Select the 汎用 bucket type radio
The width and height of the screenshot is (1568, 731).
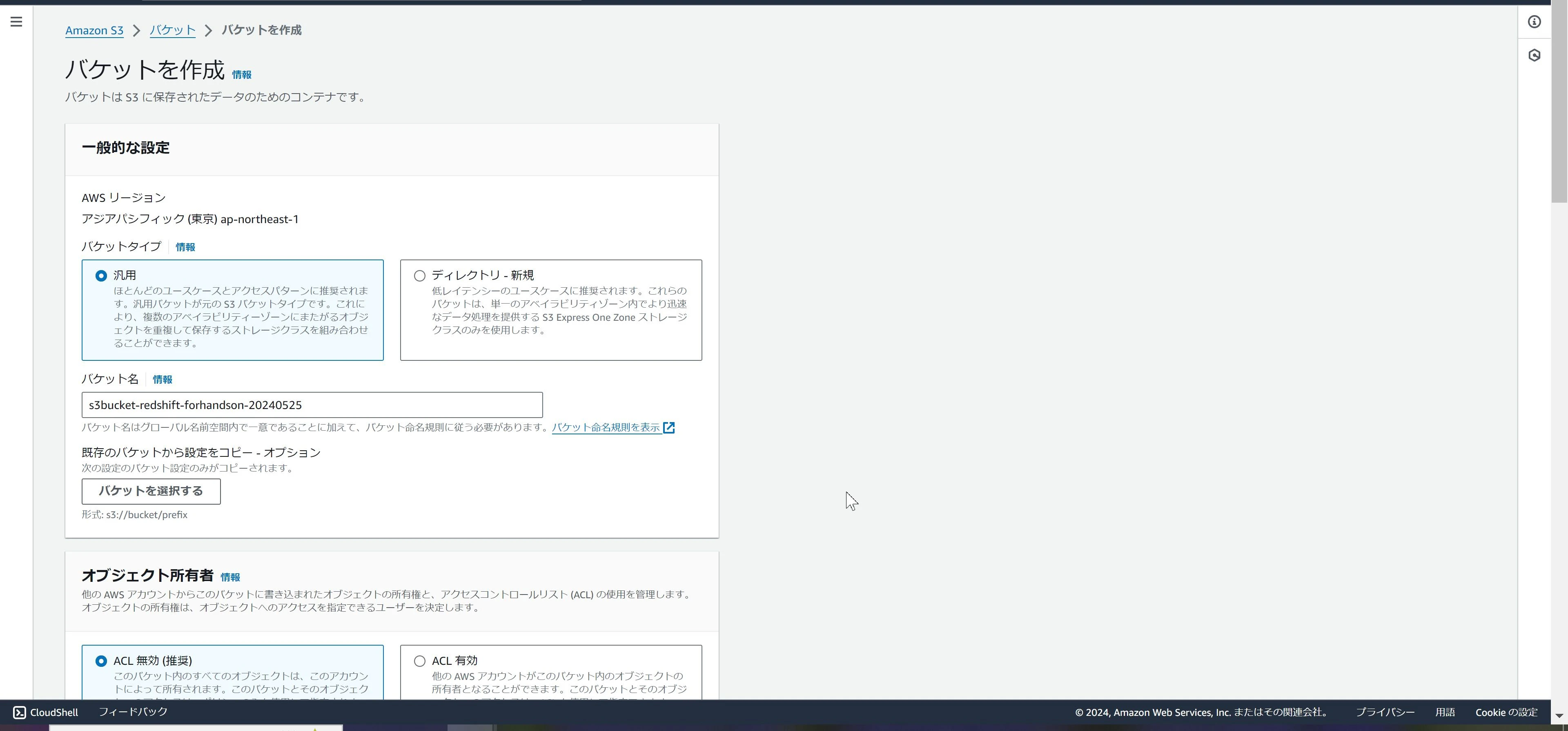click(x=101, y=276)
